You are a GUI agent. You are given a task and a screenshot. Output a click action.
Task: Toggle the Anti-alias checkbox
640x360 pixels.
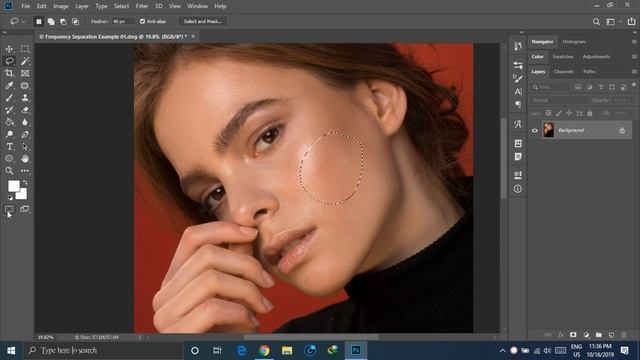142,21
